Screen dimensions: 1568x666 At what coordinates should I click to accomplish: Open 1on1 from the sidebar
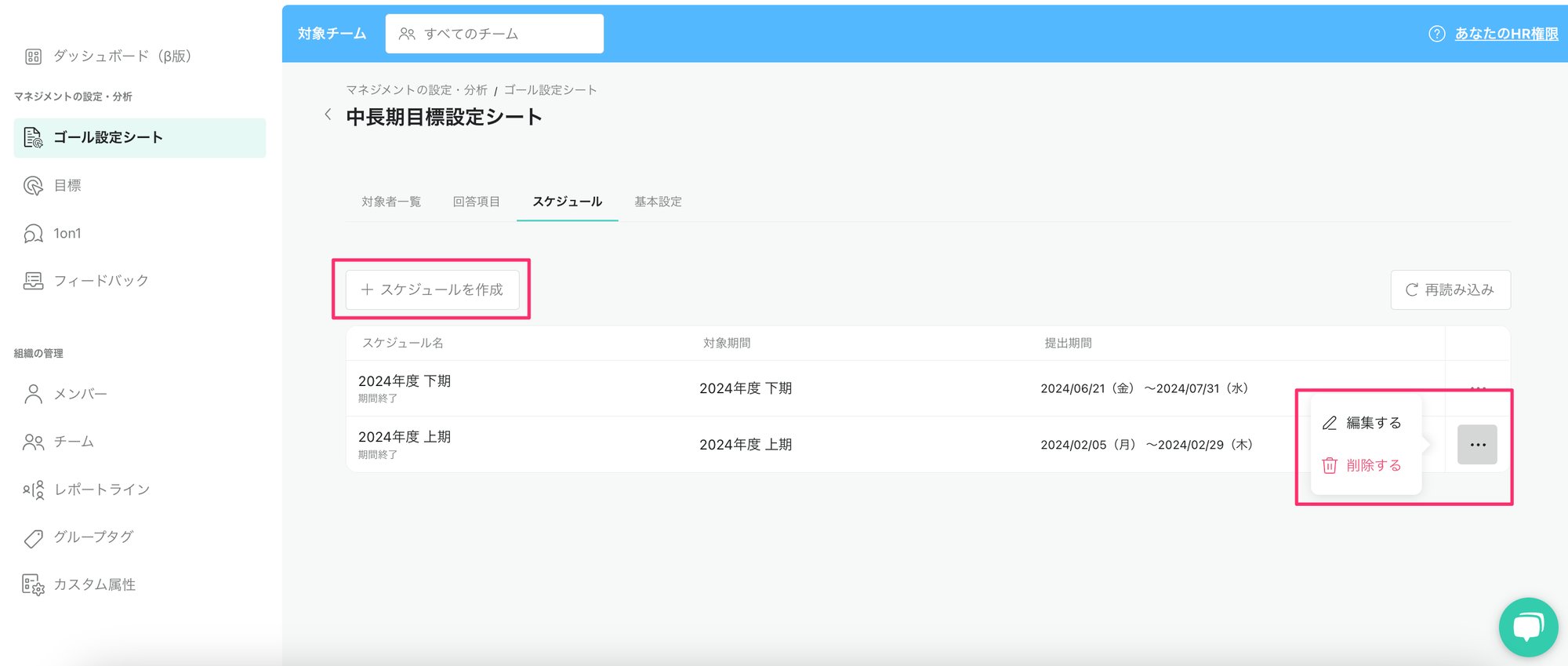coord(67,234)
